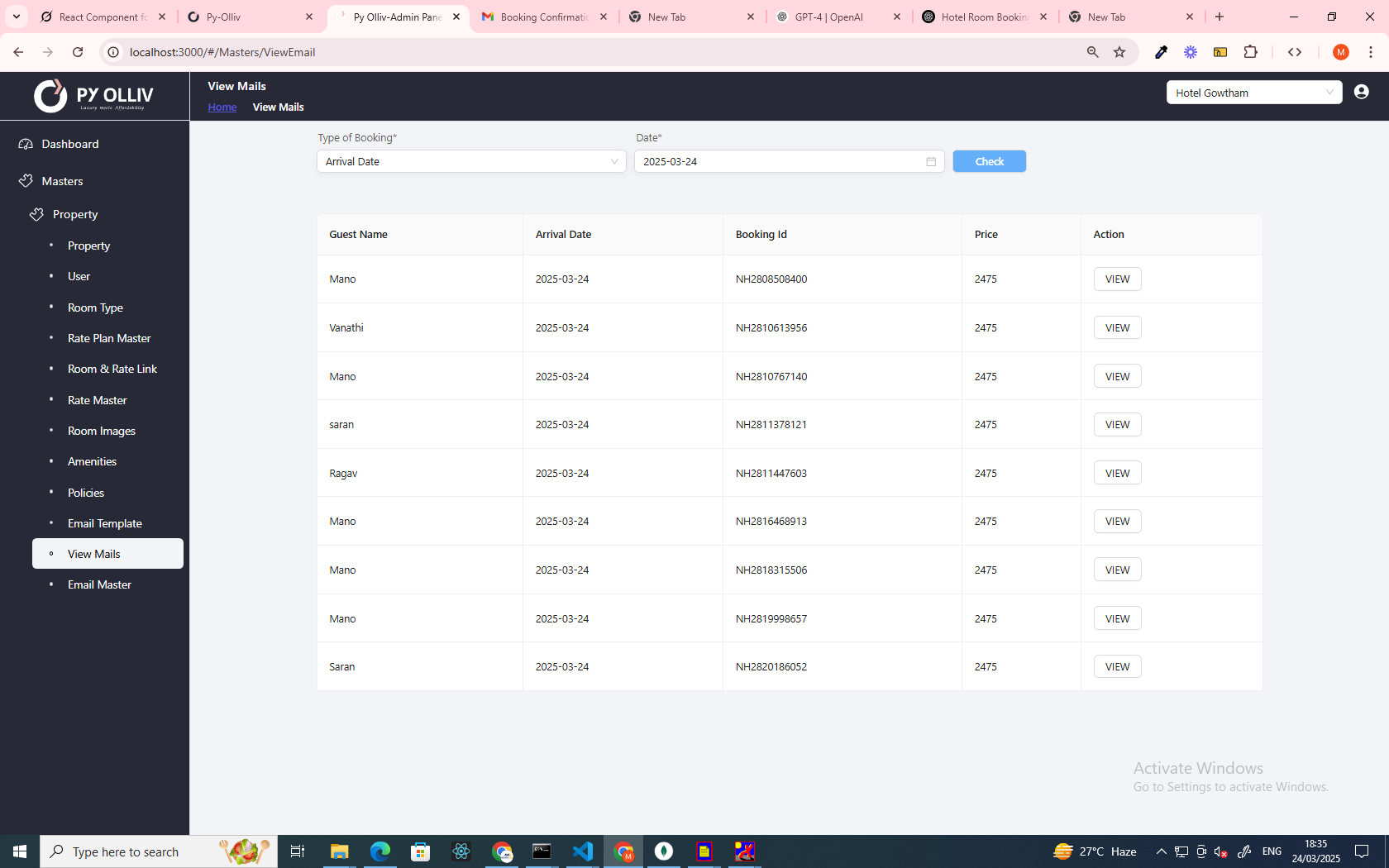Select Rate Plan Master menu item
Screen dimensions: 1389x868
109,338
